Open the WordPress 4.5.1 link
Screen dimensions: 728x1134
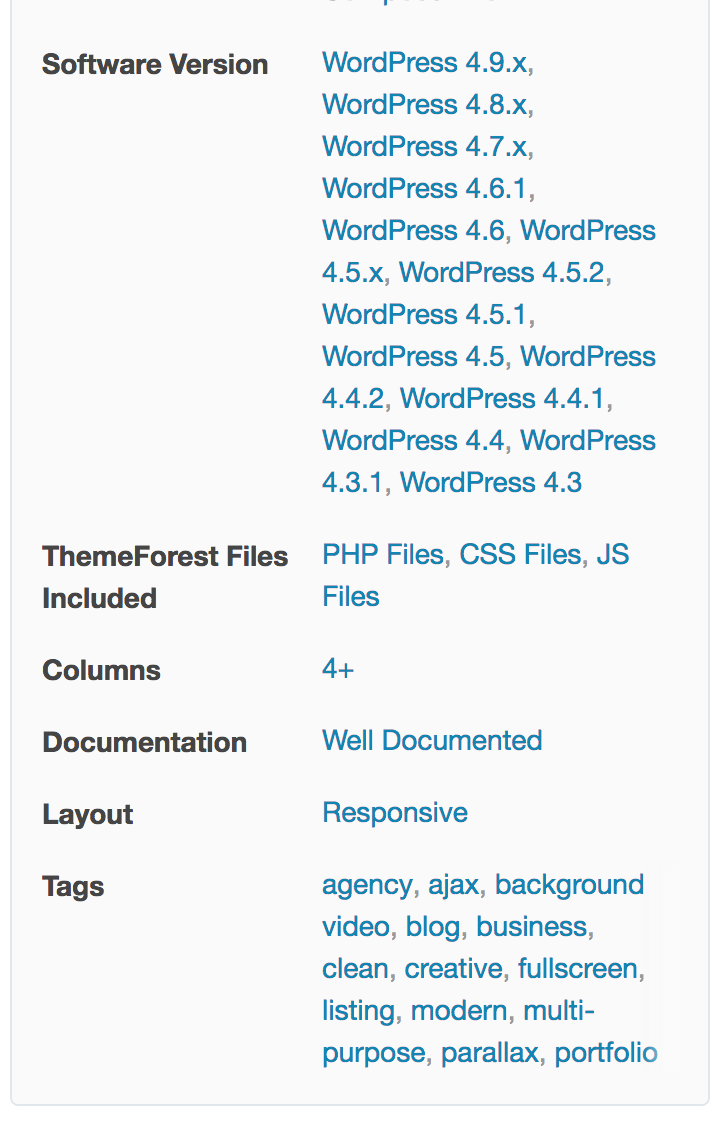[424, 315]
